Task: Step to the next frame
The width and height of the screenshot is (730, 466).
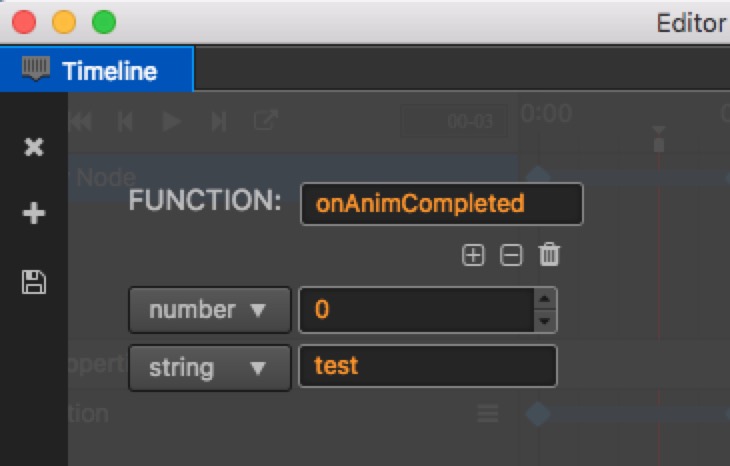Action: (x=219, y=122)
